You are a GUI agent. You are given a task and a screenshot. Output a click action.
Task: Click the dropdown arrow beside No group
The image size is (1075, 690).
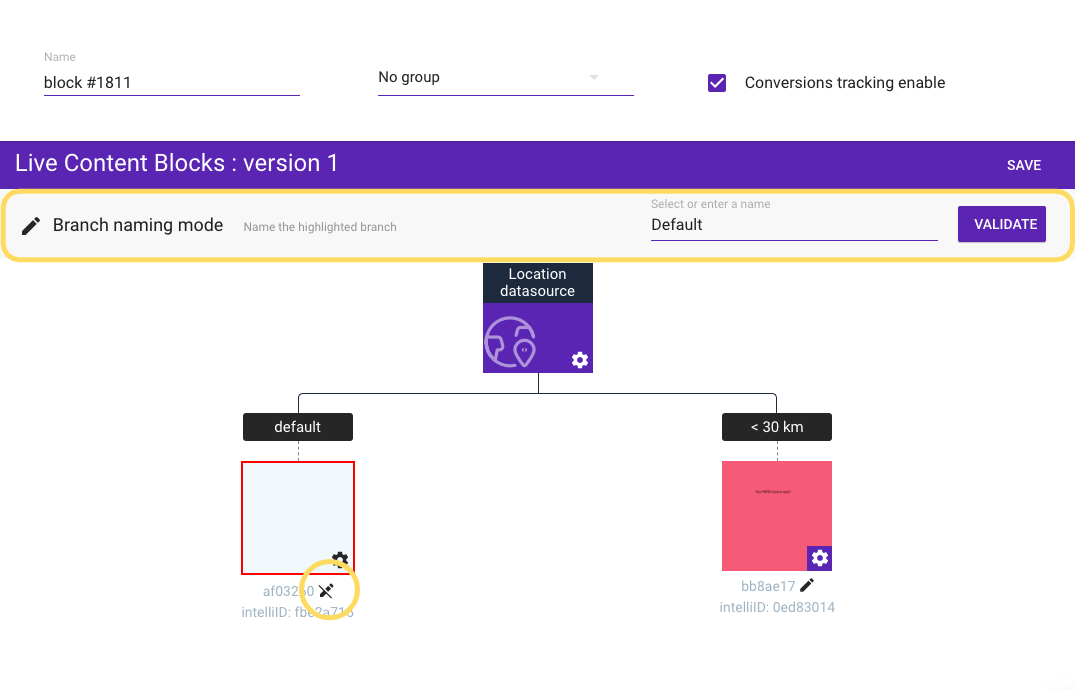click(593, 78)
